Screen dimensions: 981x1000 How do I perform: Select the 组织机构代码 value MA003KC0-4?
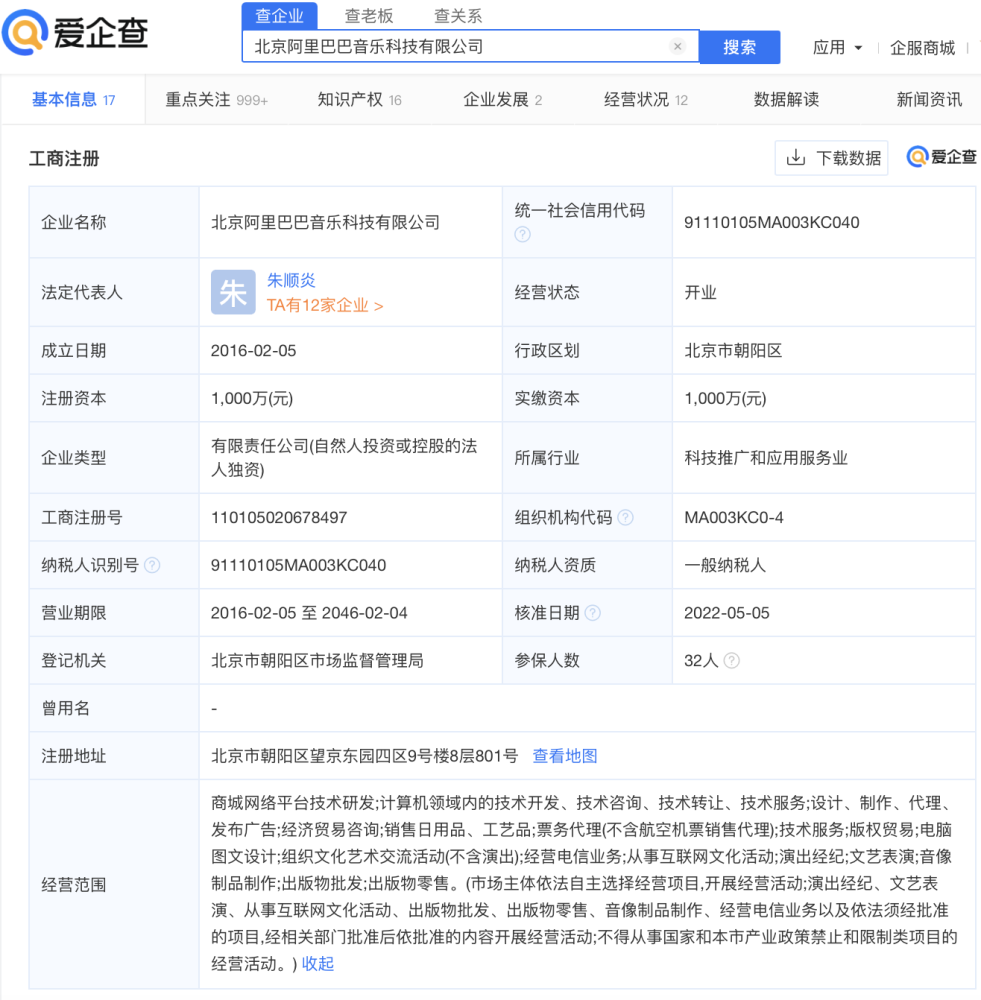click(734, 517)
